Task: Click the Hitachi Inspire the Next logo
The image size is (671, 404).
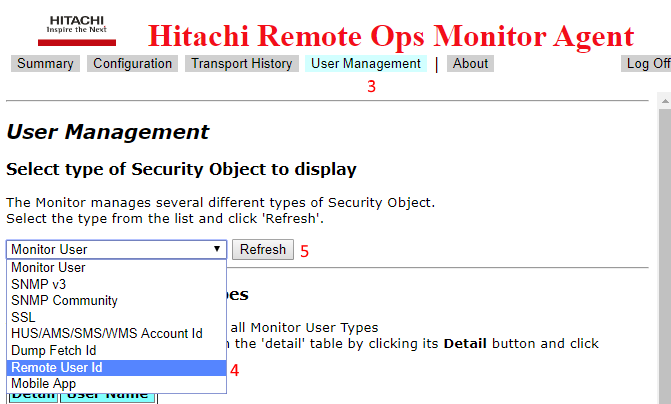Action: [77, 30]
